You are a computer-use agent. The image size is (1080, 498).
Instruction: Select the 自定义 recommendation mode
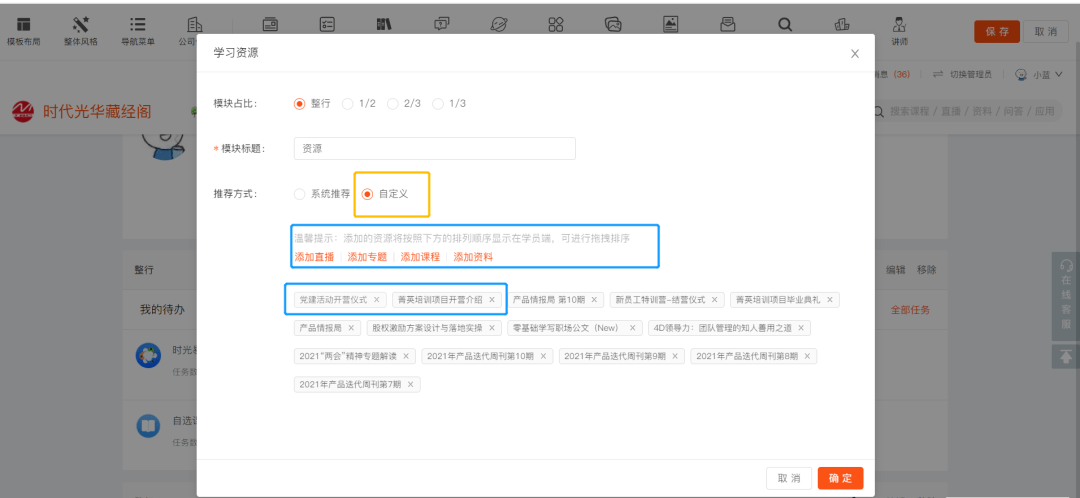click(367, 193)
